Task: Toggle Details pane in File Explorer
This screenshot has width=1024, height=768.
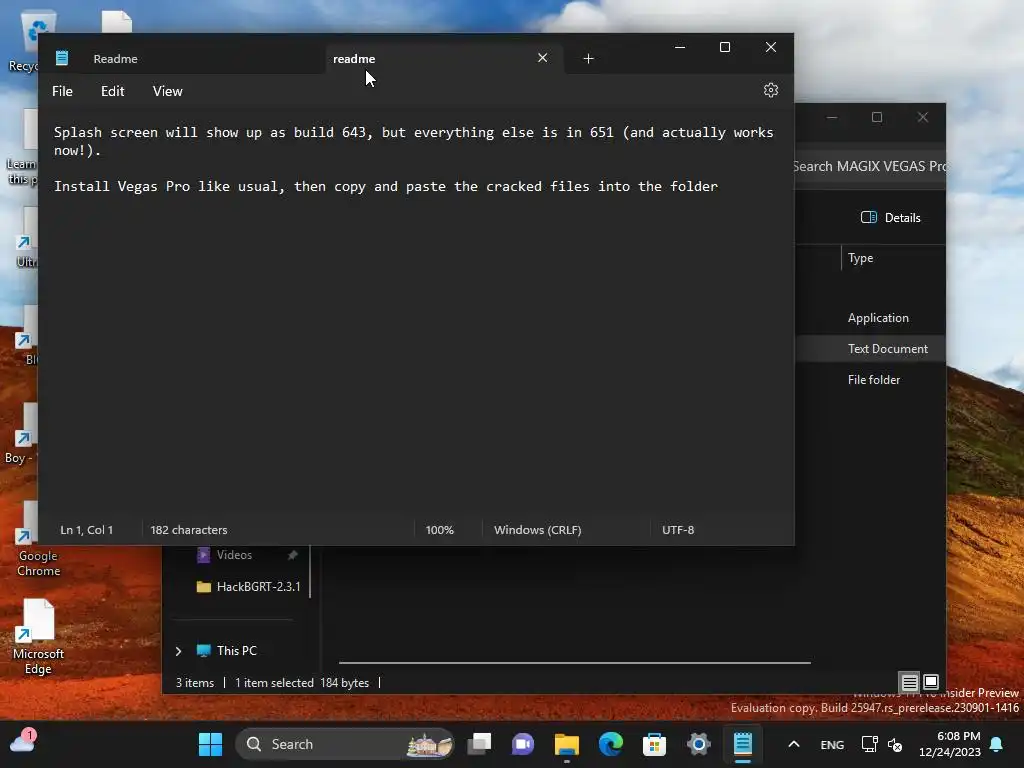Action: (x=891, y=217)
